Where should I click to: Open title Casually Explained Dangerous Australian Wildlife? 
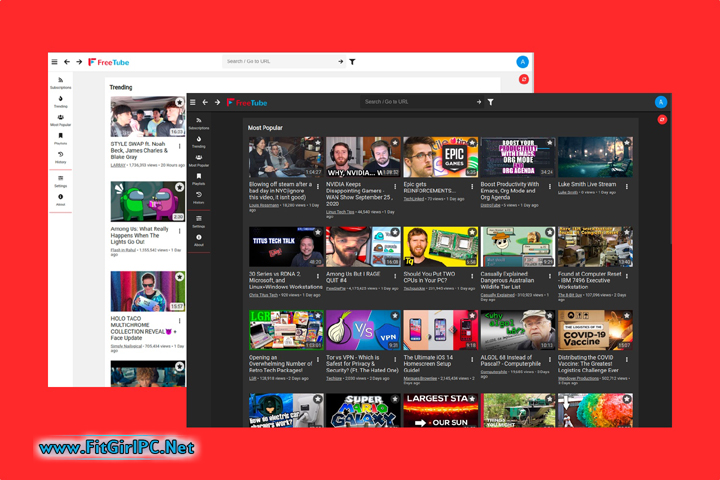(507, 280)
